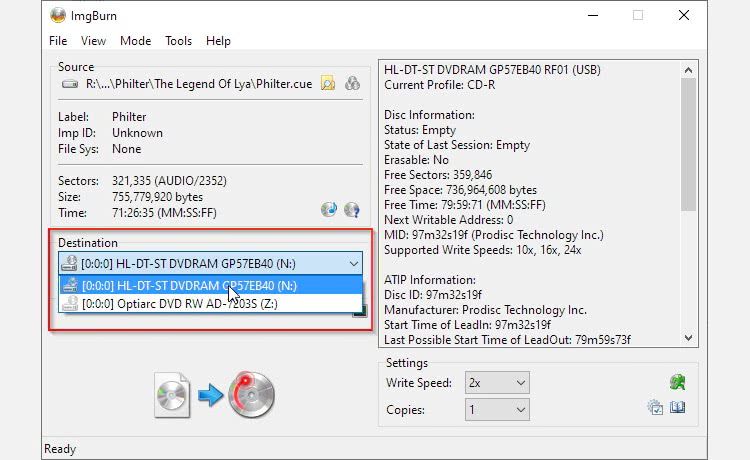Viewport: 750px width, 460px height.
Task: Click the disc info panel scrollbar thumb
Action: point(688,144)
